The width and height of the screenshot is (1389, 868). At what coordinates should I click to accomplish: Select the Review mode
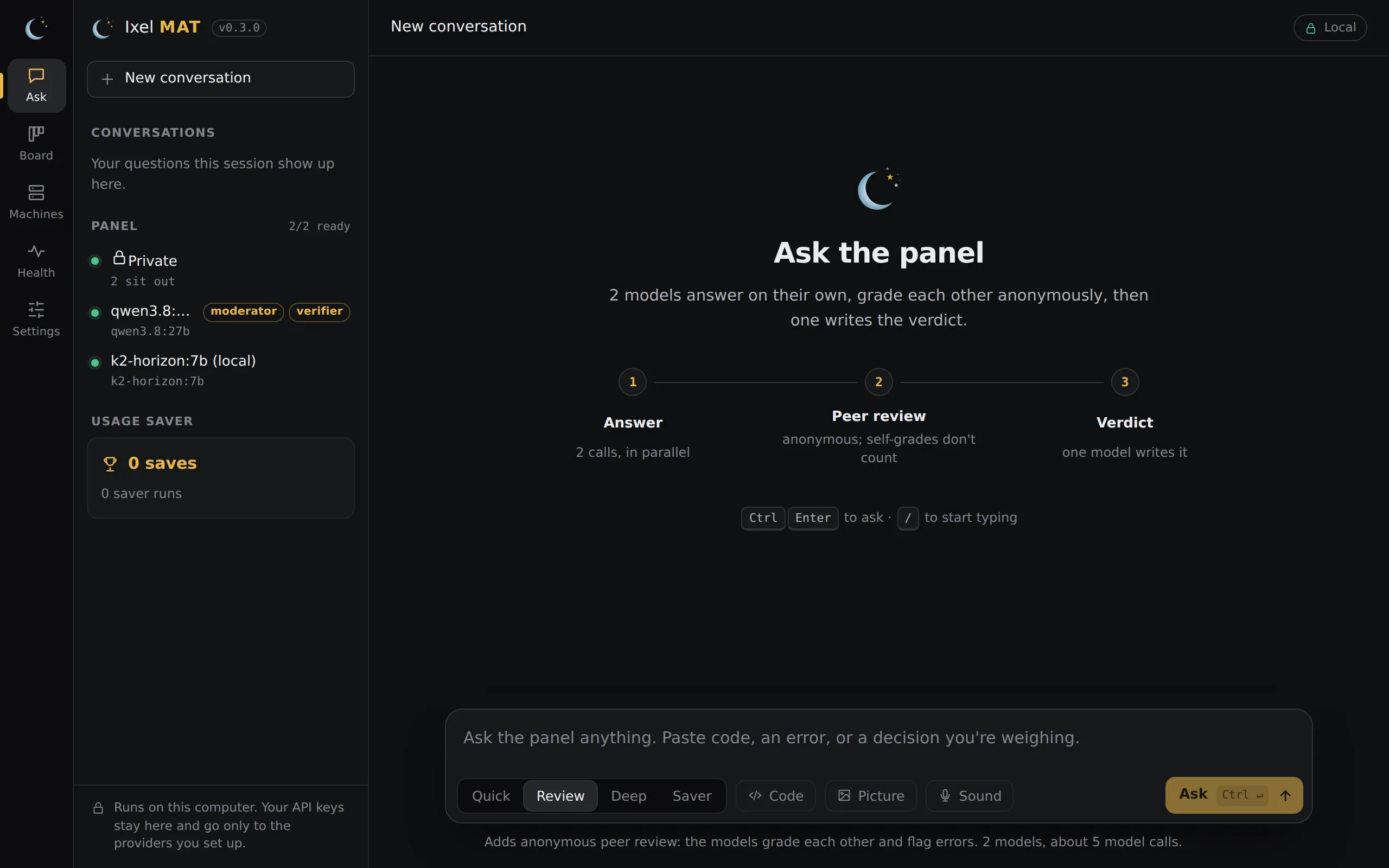coord(560,796)
